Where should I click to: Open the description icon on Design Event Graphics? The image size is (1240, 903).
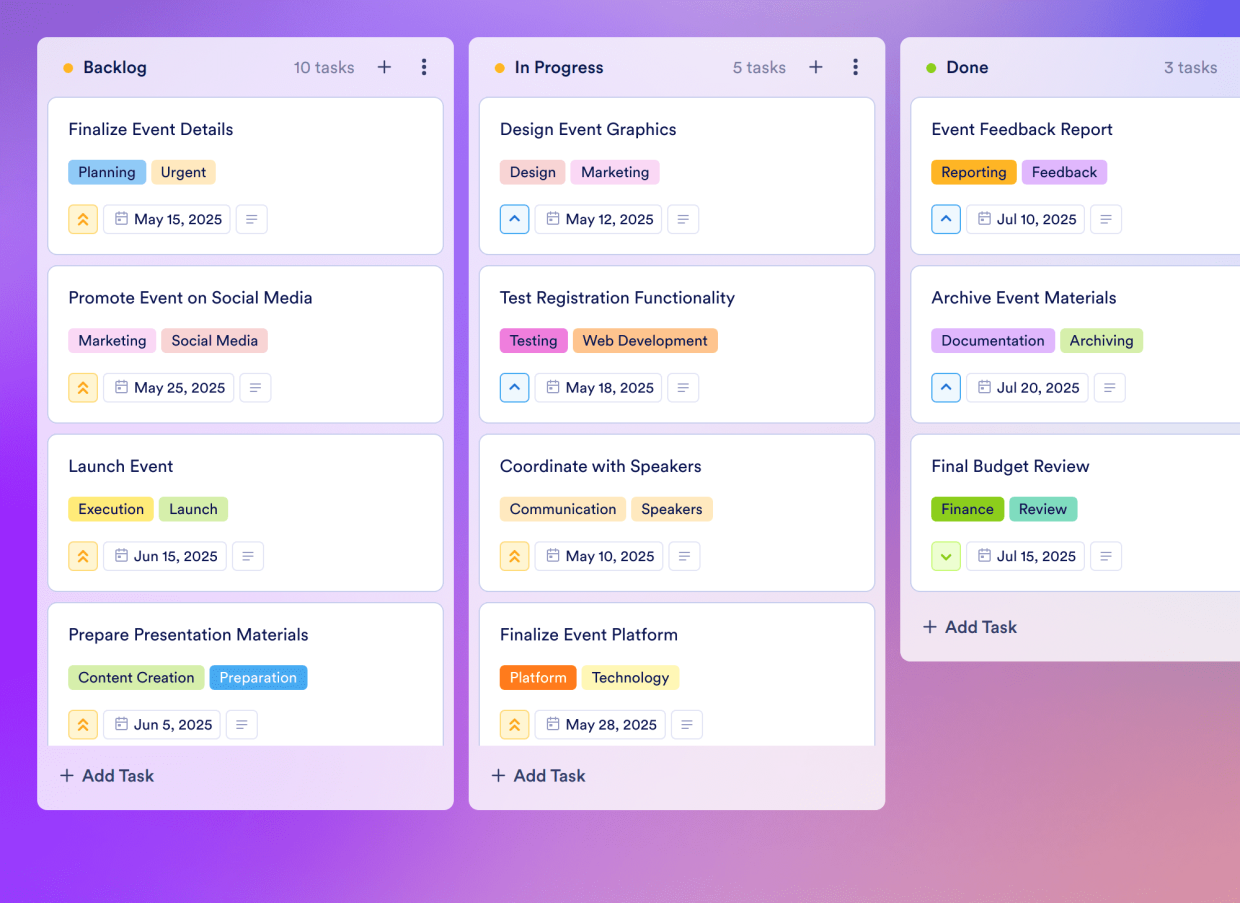[683, 218]
